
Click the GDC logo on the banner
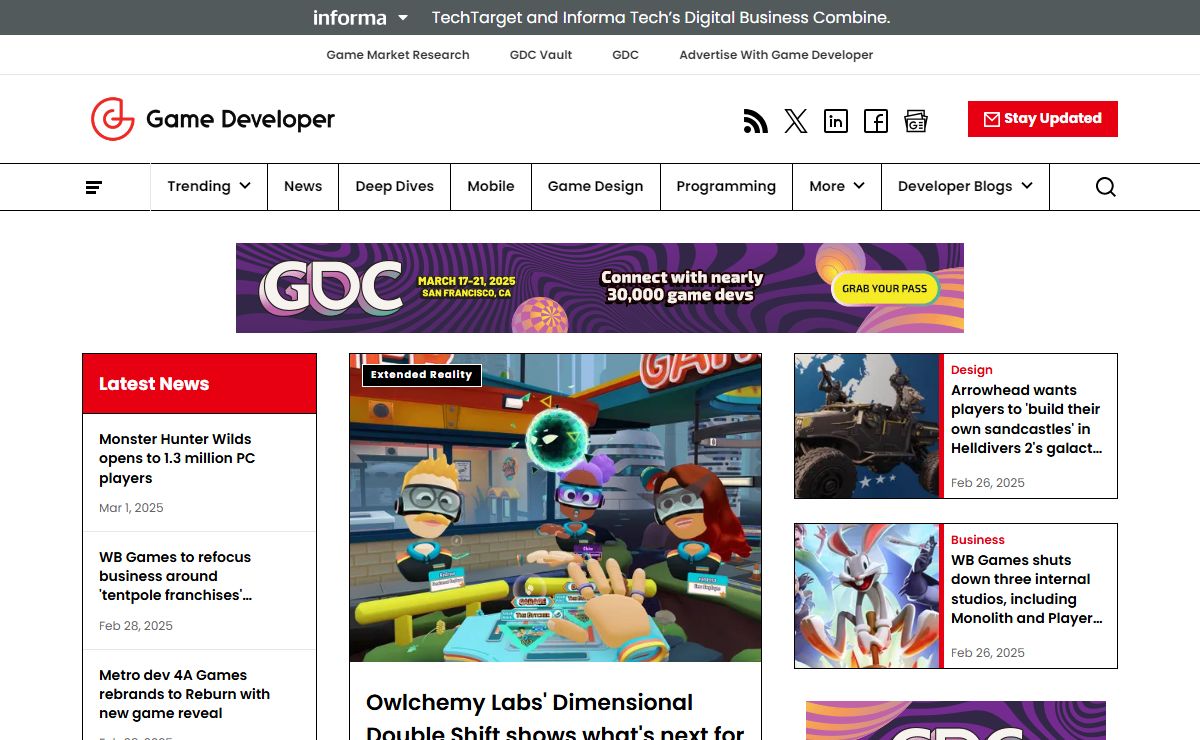coord(331,288)
